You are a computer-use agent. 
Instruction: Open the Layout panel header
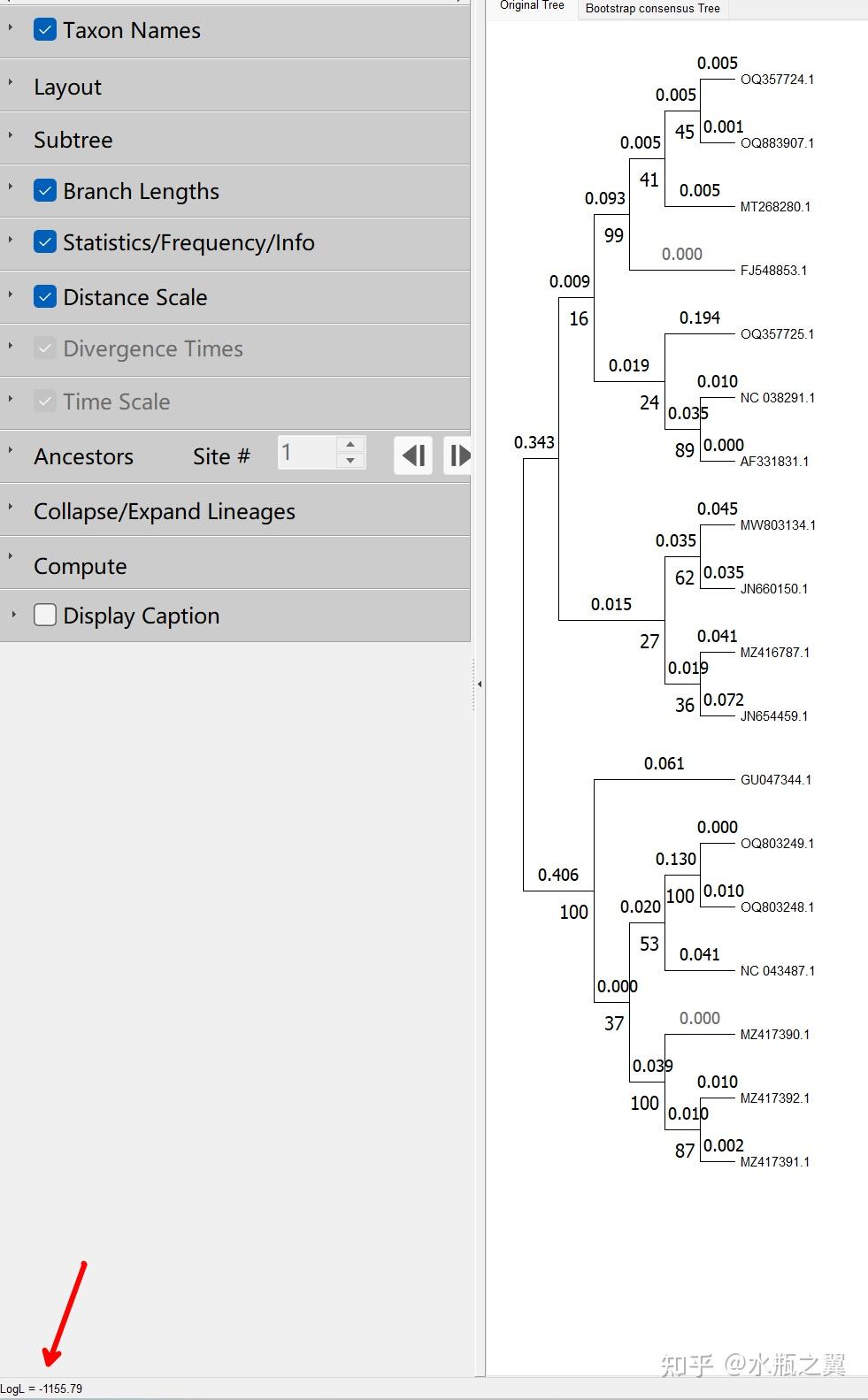coord(234,86)
